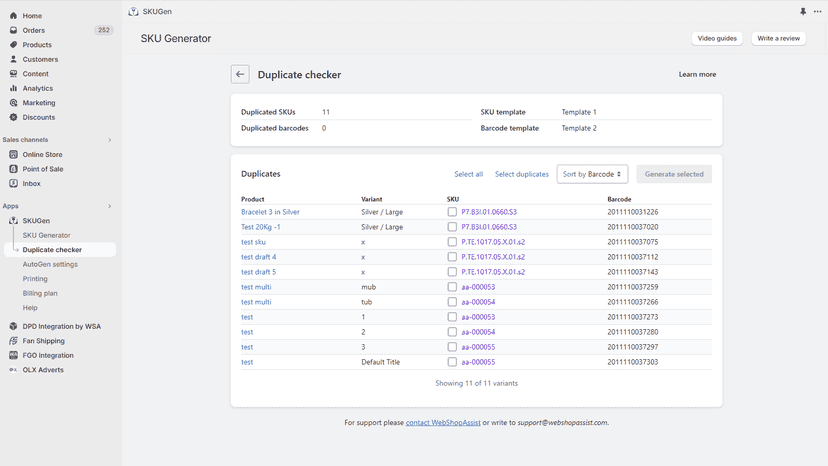This screenshot has height=466, width=828.
Task: Click the FGO Integration icon
Action: point(13,356)
